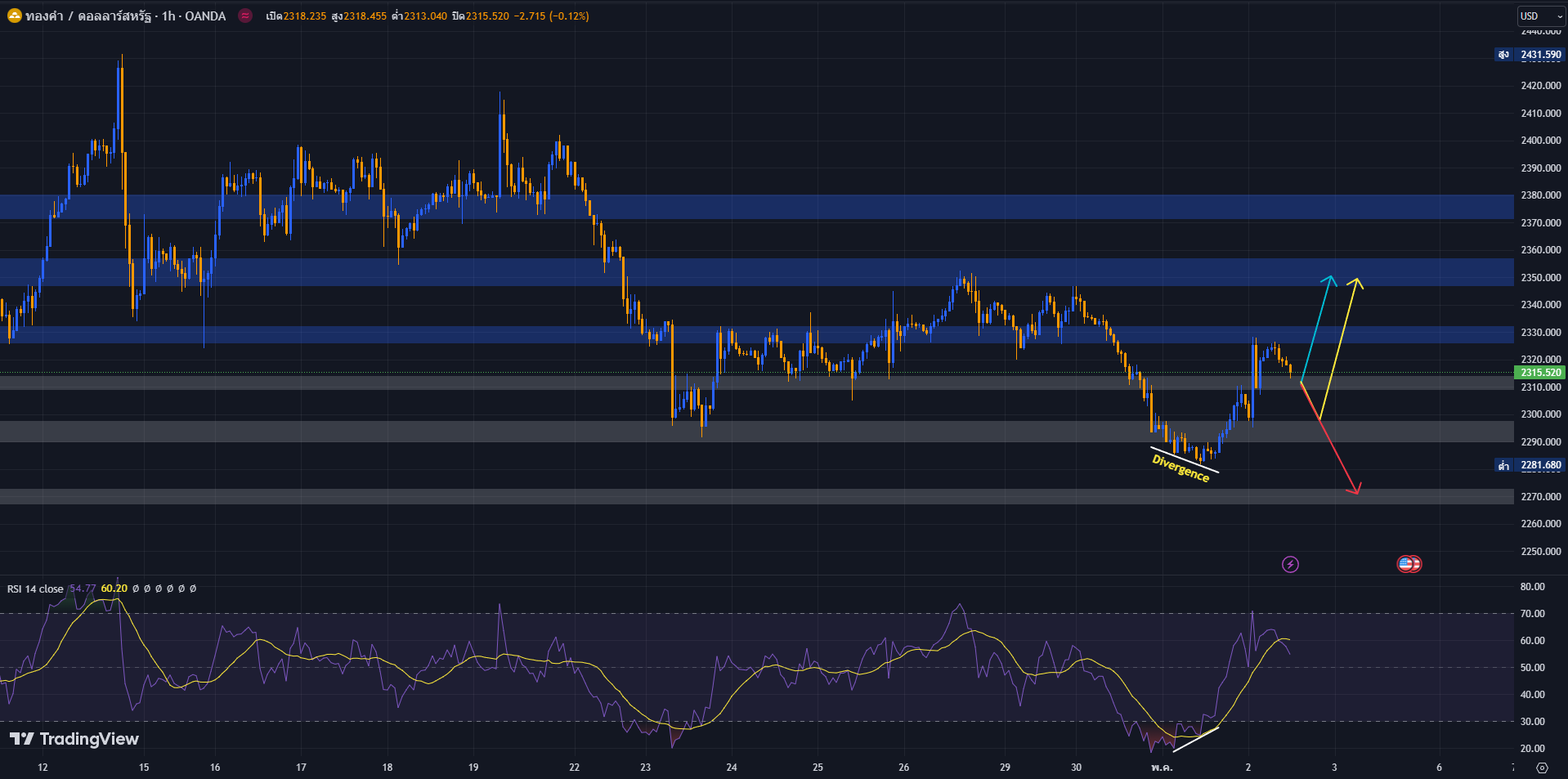Click the pink approximate-data indicator icon
Screen dimensions: 1568x779
245,16
